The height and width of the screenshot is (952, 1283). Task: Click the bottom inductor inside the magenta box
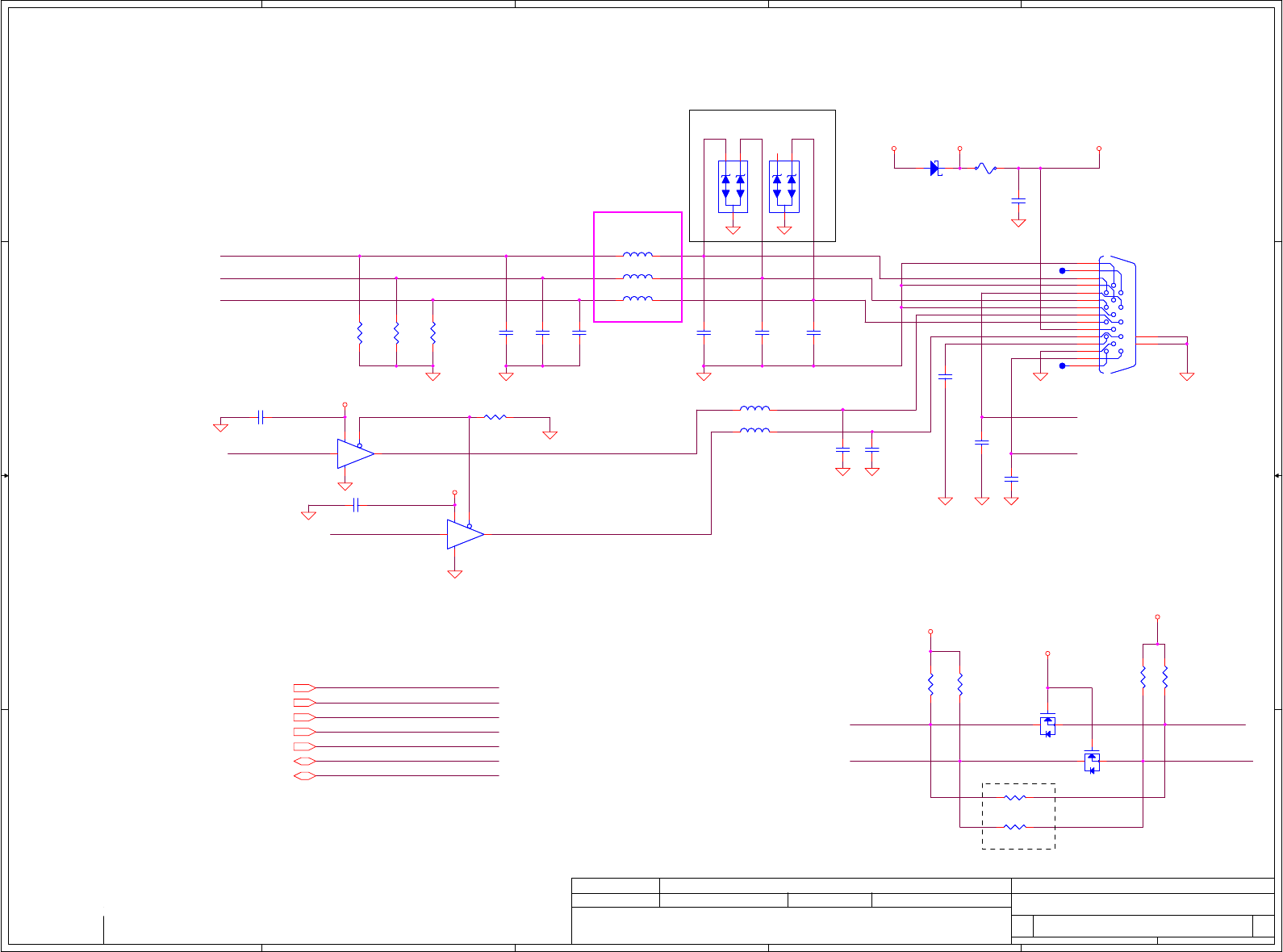pyautogui.click(x=637, y=299)
